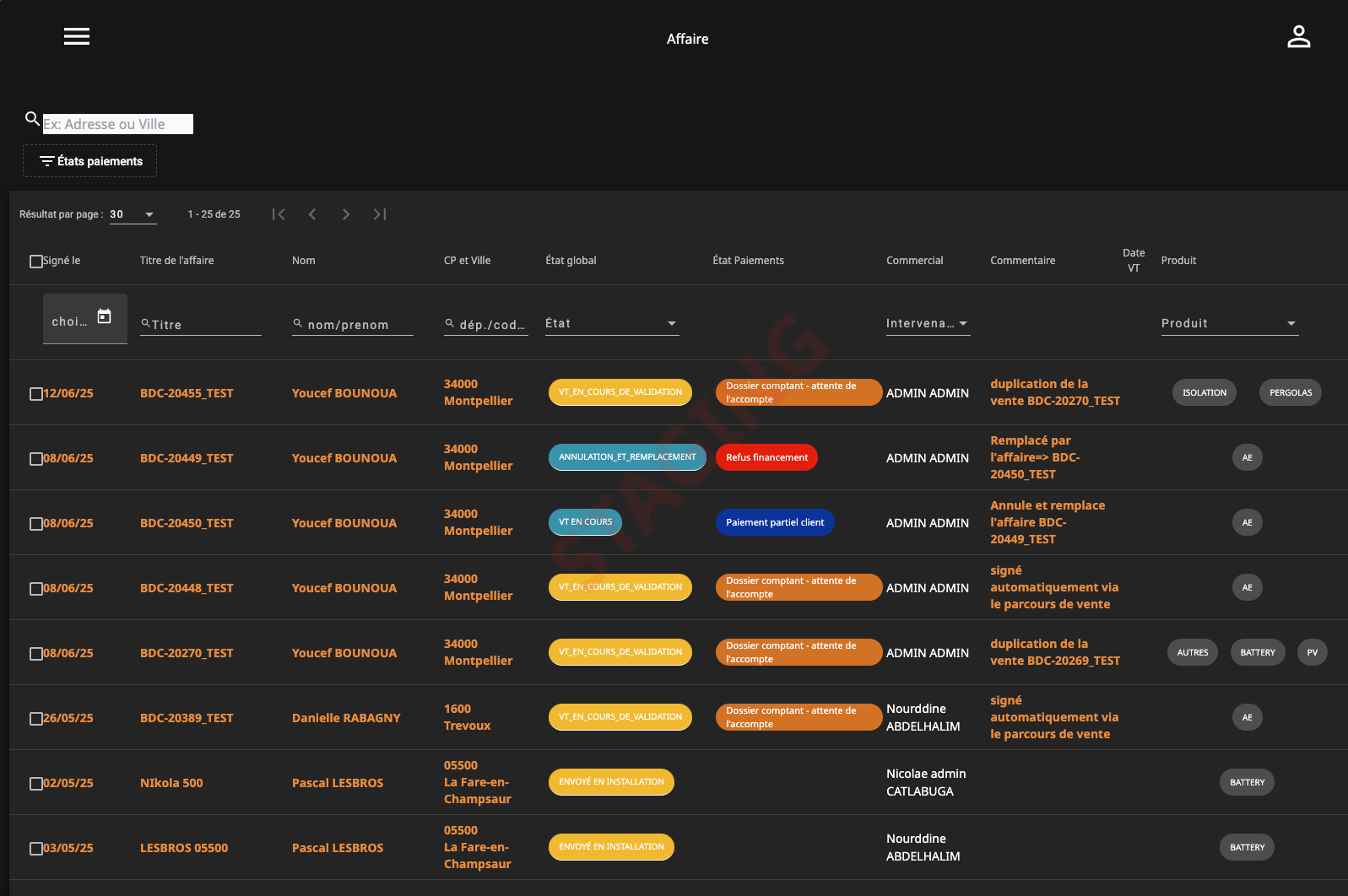Toggle the select-all checkbox in header

click(36, 262)
